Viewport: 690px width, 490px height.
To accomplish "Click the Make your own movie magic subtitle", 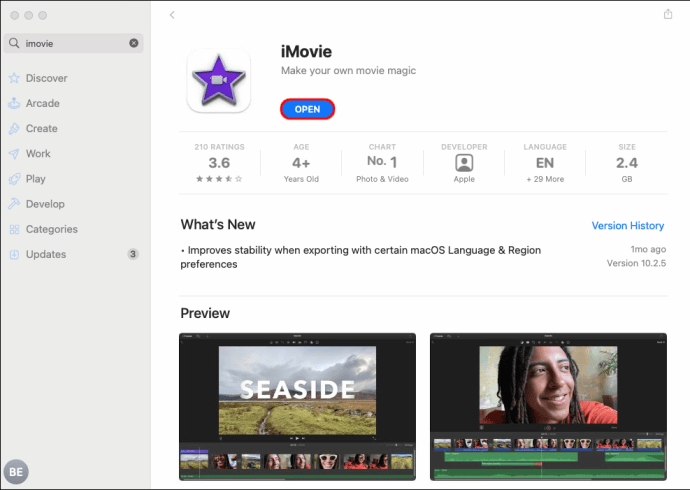I will click(x=349, y=70).
